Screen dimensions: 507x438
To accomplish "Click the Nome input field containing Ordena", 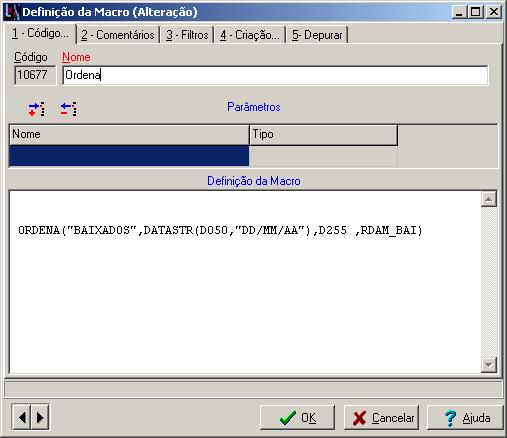I will [x=275, y=75].
